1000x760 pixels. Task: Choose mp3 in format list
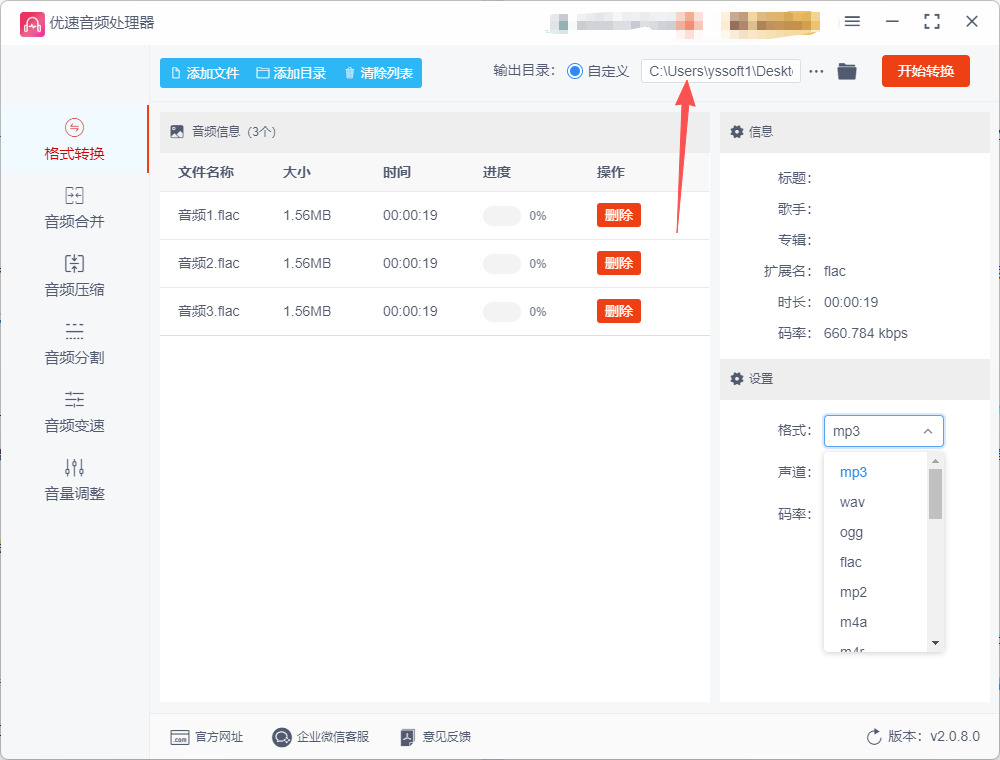[x=853, y=472]
